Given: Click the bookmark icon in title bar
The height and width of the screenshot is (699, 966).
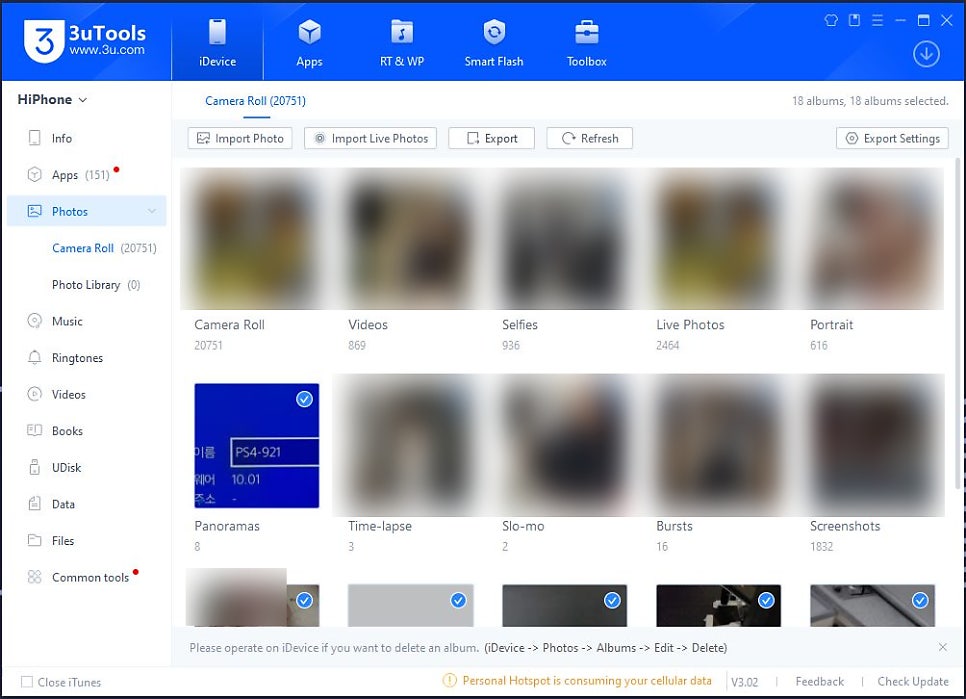Looking at the screenshot, I should [x=854, y=20].
